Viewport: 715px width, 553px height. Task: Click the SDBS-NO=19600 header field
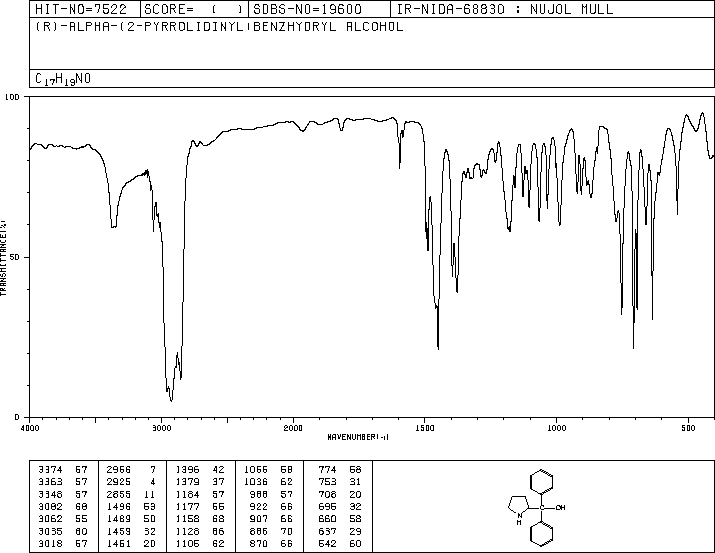click(307, 9)
